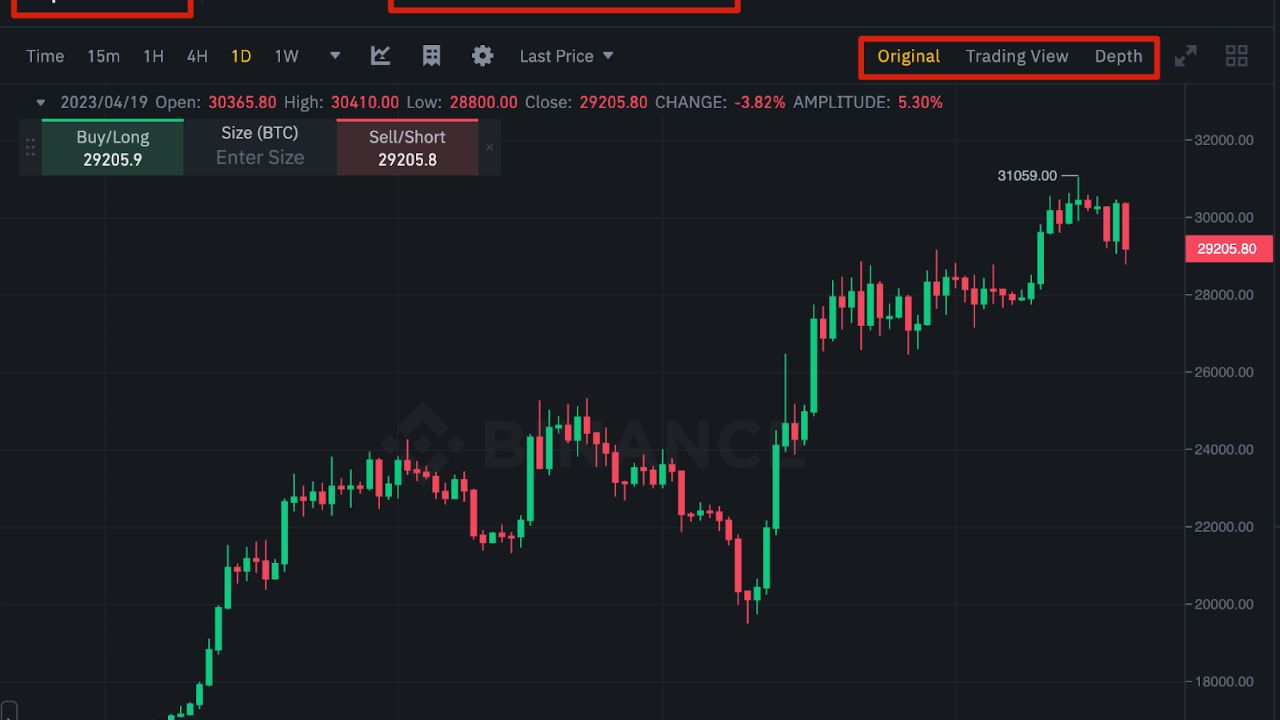Open the technical indicators icon
1280x720 pixels.
point(380,56)
